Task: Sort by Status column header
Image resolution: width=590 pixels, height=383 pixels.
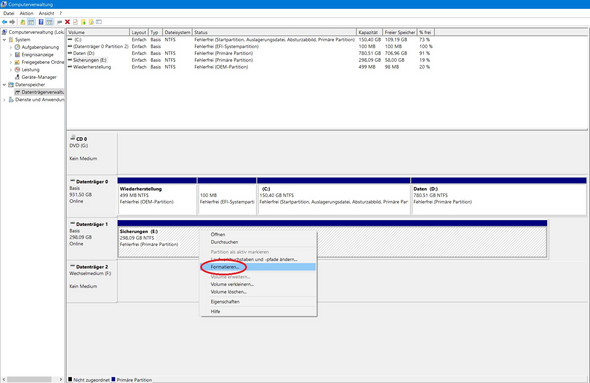Action: pos(274,32)
